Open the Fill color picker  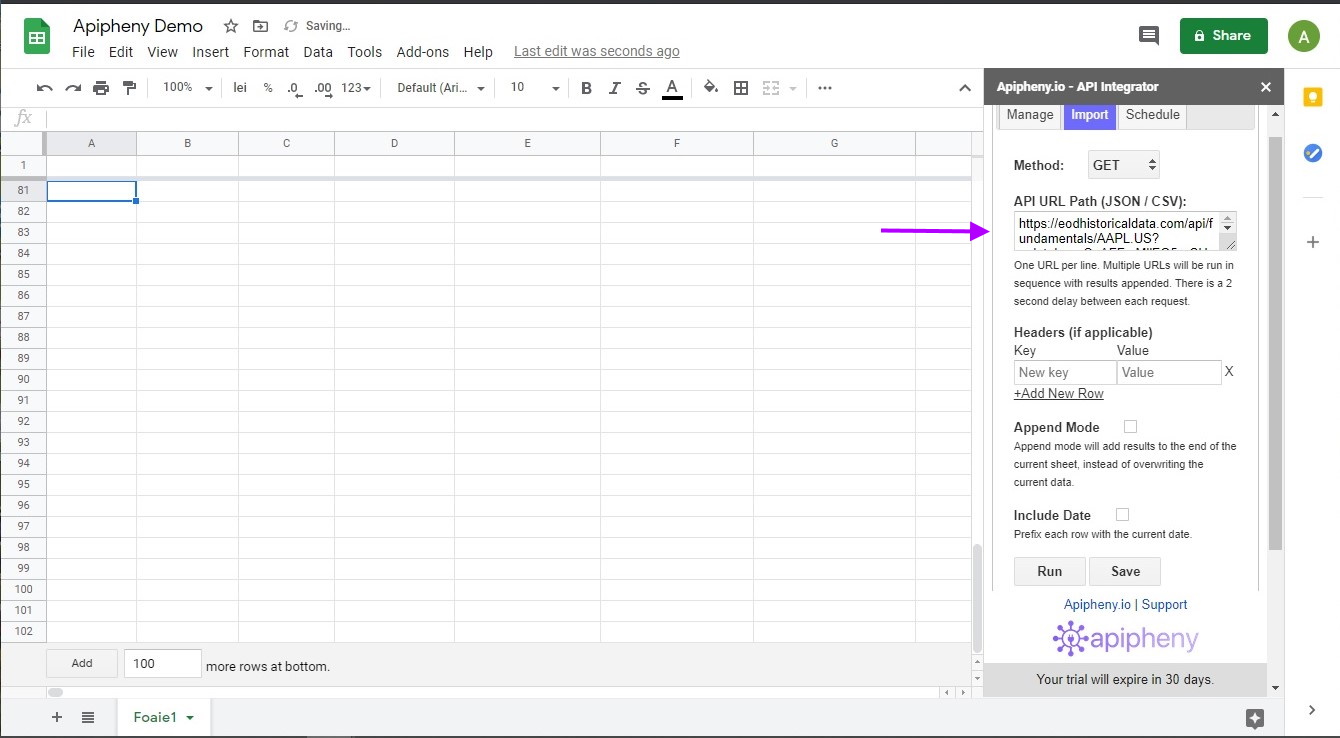point(710,87)
